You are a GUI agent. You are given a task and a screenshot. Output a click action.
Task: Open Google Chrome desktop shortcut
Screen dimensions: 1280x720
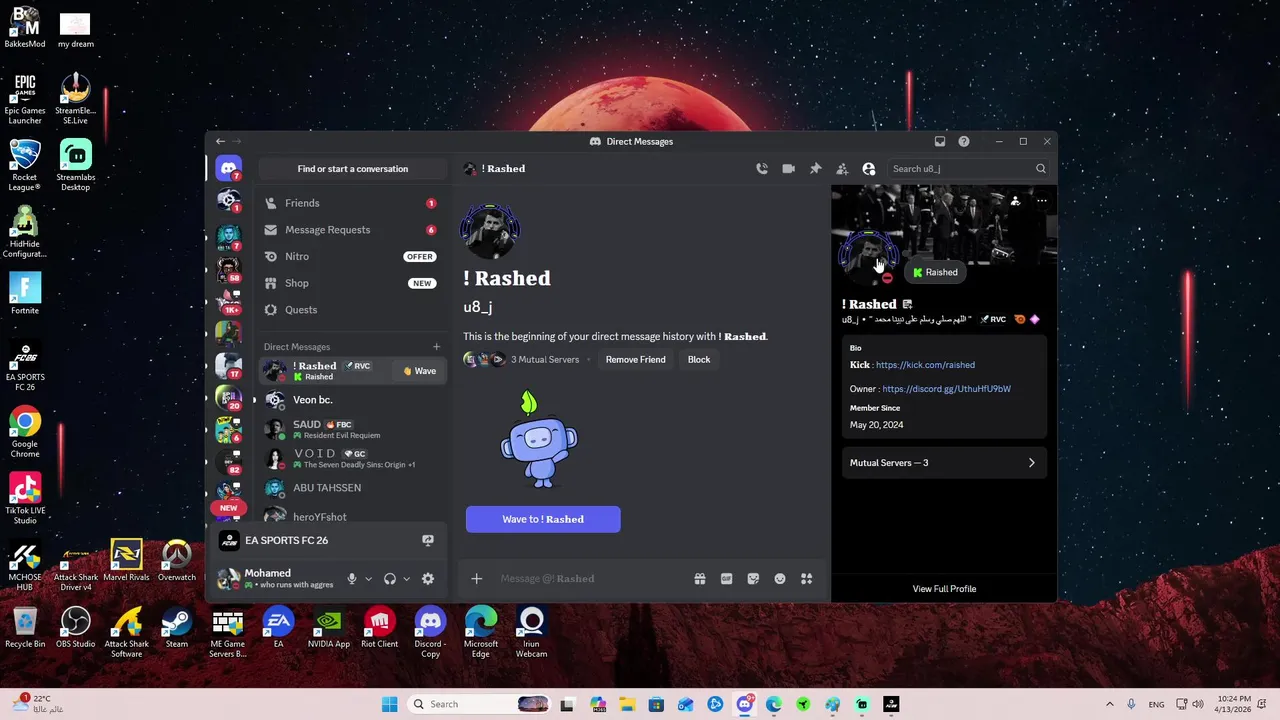[x=25, y=432]
